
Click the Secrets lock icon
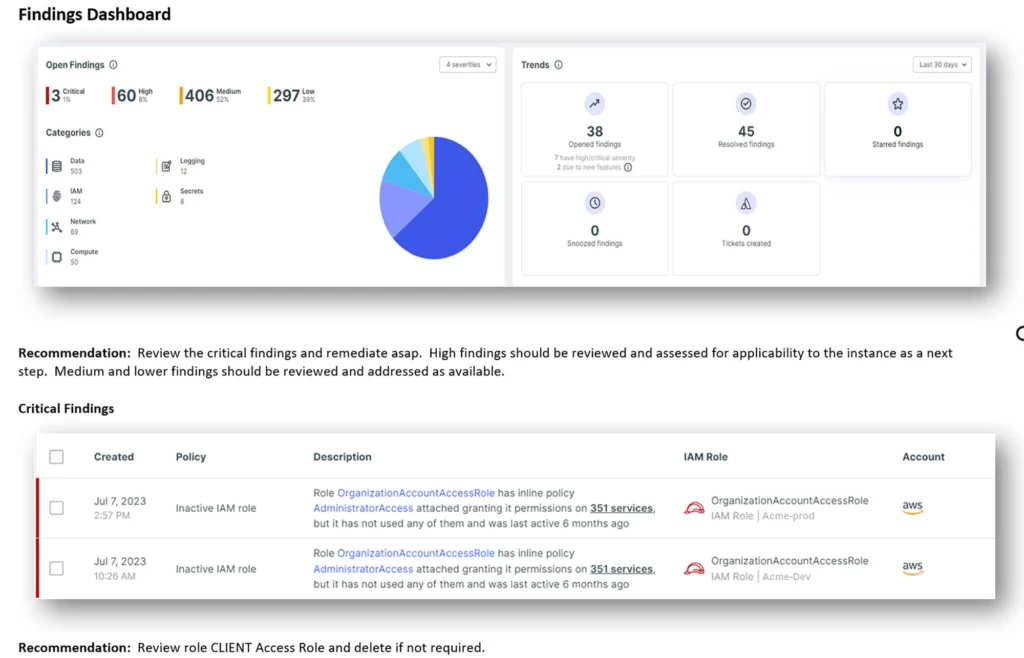tap(167, 196)
